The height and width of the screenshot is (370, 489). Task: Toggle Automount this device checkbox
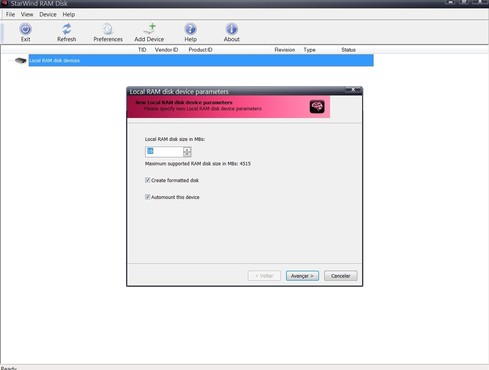[x=147, y=197]
